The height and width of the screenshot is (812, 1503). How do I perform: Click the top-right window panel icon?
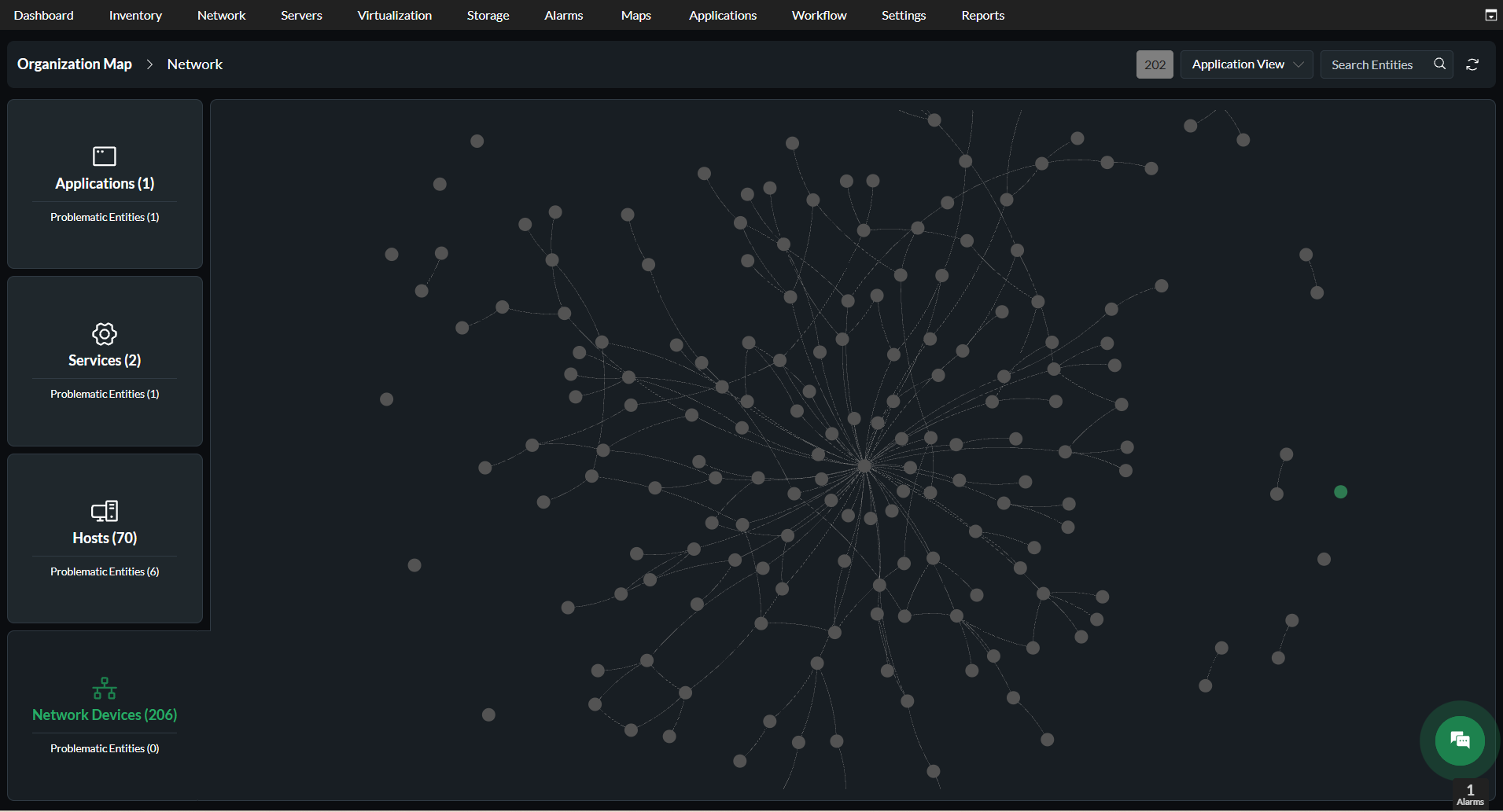[x=1490, y=15]
